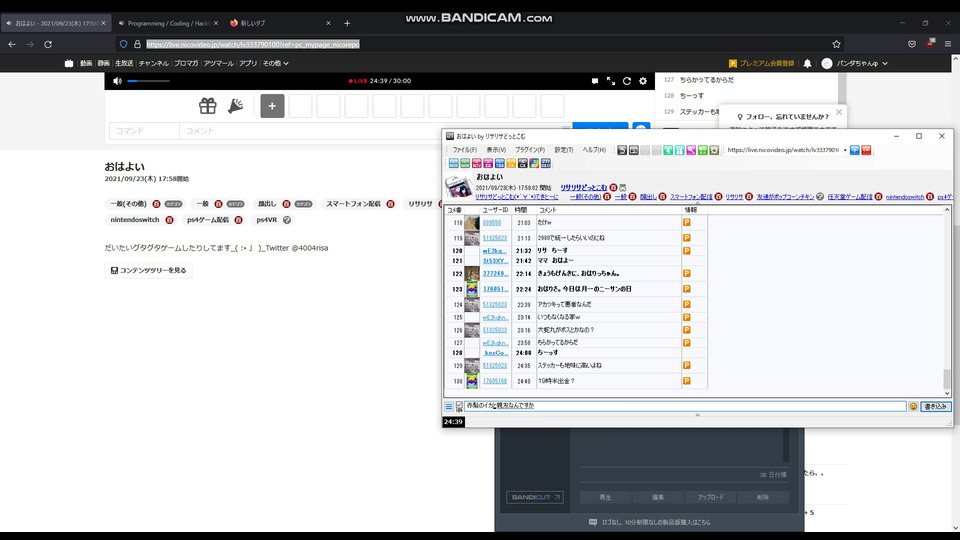Open the list menu icon left of the comment input
The image size is (960, 540).
pos(449,407)
